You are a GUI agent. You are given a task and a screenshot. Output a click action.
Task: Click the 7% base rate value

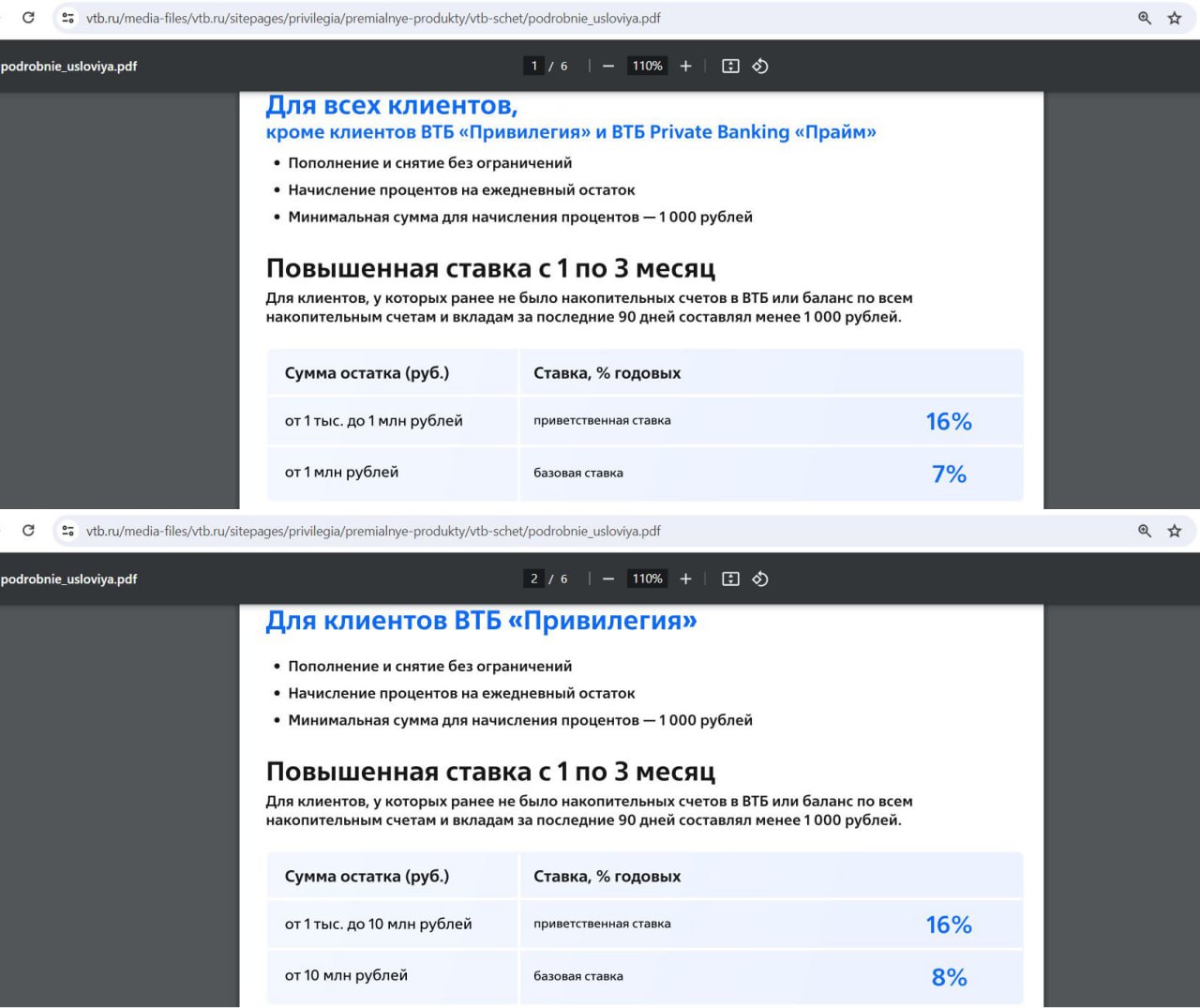tap(949, 474)
